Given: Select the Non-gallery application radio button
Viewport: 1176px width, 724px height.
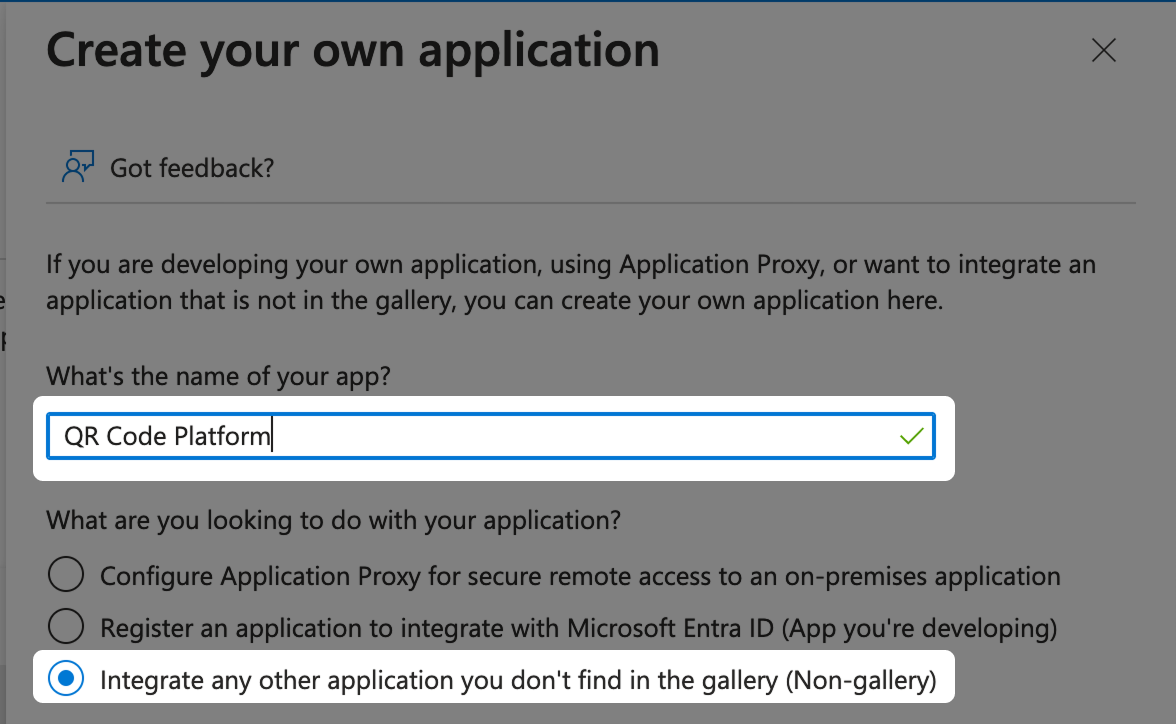Looking at the screenshot, I should click(65, 678).
